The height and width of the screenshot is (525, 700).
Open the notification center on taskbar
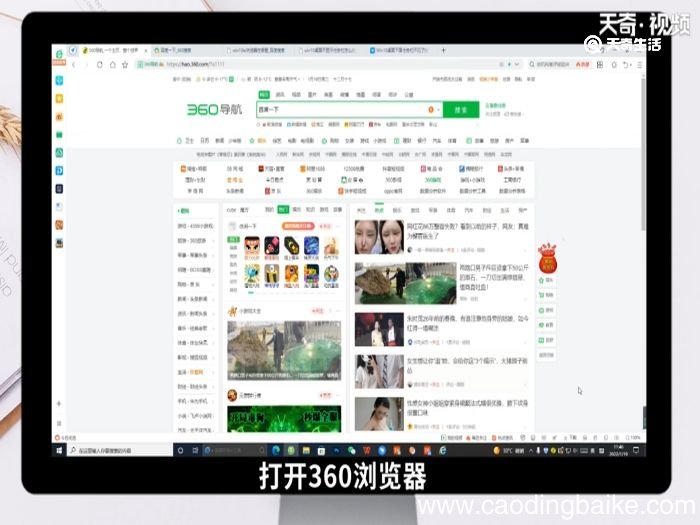(x=636, y=450)
